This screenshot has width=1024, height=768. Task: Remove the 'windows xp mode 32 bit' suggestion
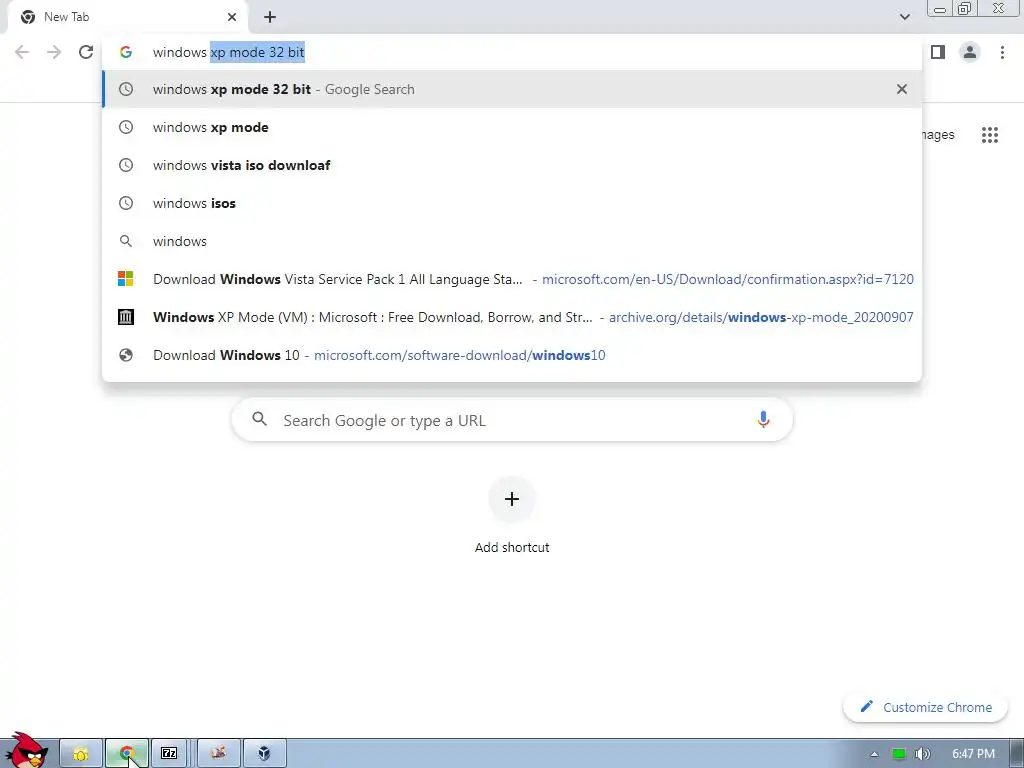[901, 89]
